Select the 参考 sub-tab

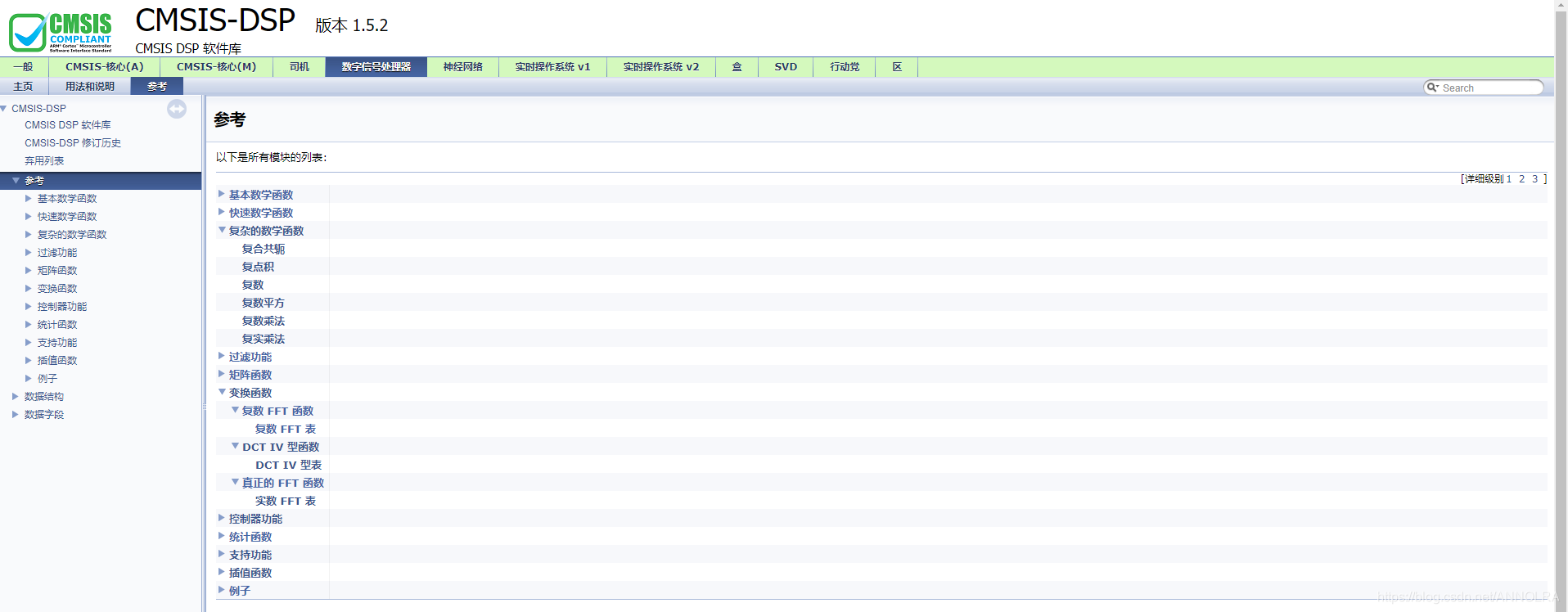click(x=157, y=86)
